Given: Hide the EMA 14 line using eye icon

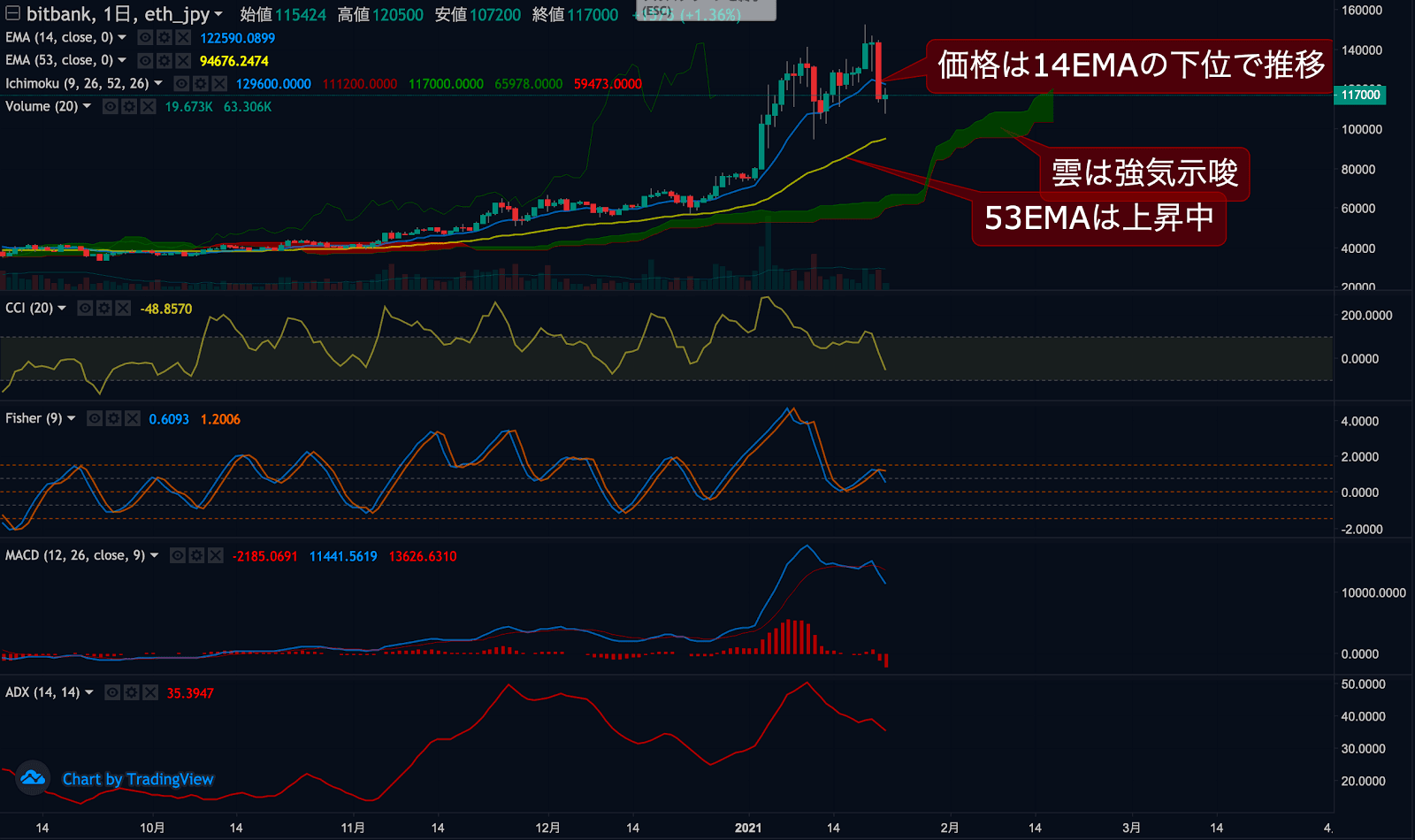Looking at the screenshot, I should [x=145, y=38].
